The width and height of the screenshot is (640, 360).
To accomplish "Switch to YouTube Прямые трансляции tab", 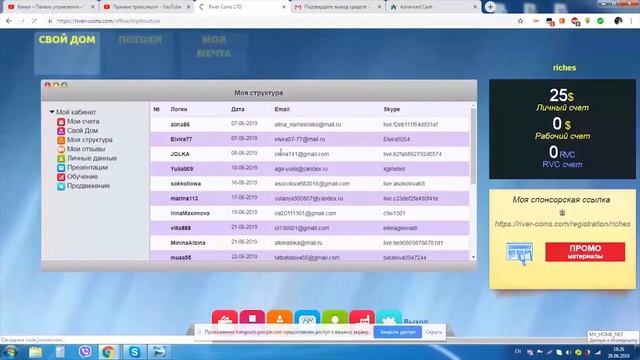I will (147, 7).
